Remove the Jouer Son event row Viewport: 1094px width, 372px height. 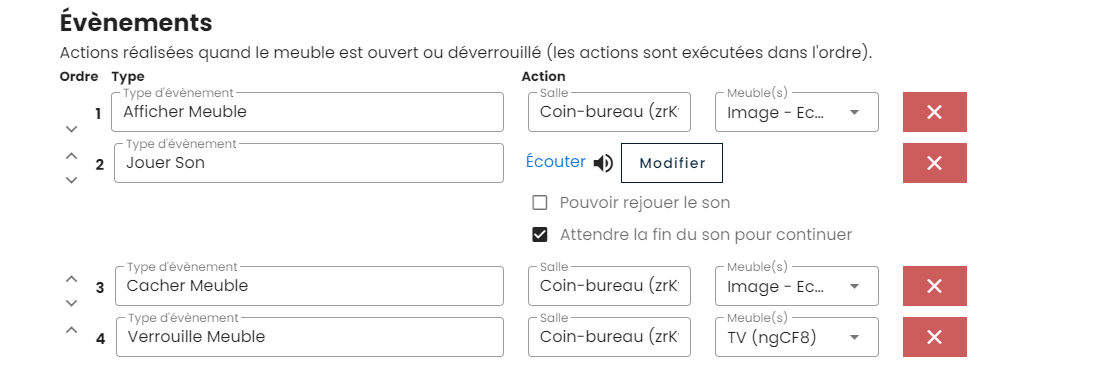click(x=934, y=163)
